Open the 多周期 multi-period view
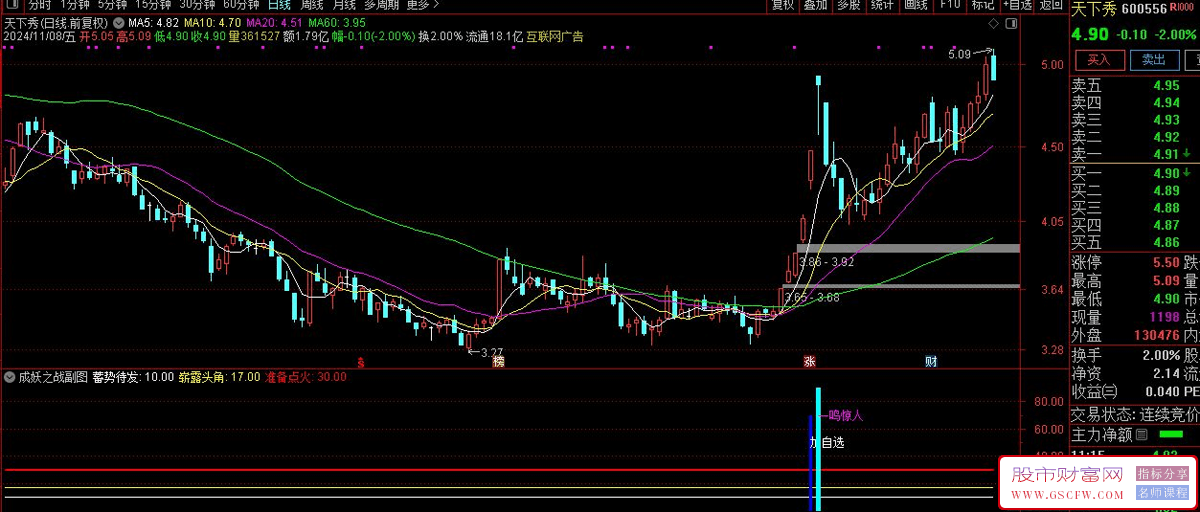The image size is (1200, 512). point(382,5)
